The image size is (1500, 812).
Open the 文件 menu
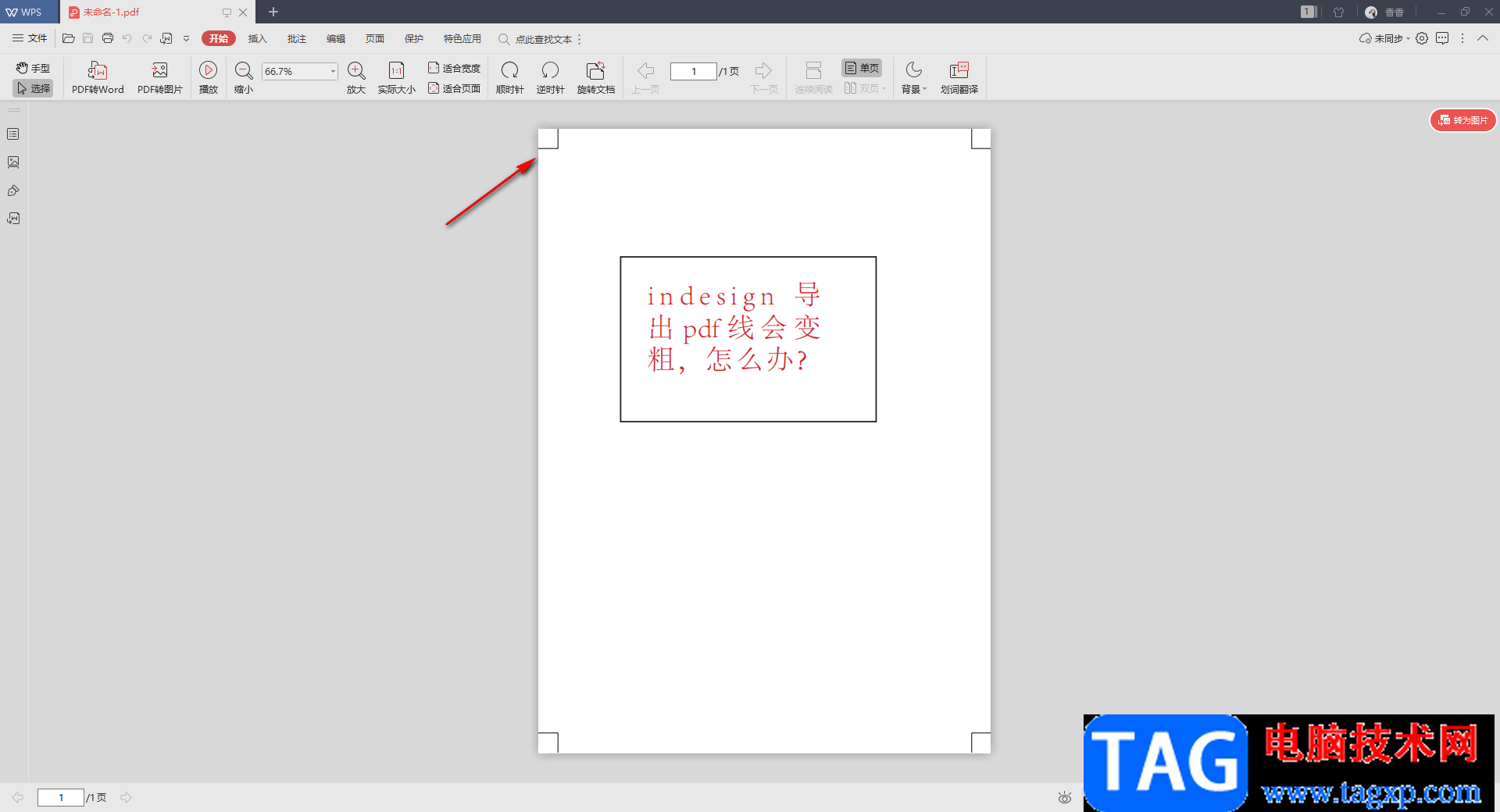30,38
